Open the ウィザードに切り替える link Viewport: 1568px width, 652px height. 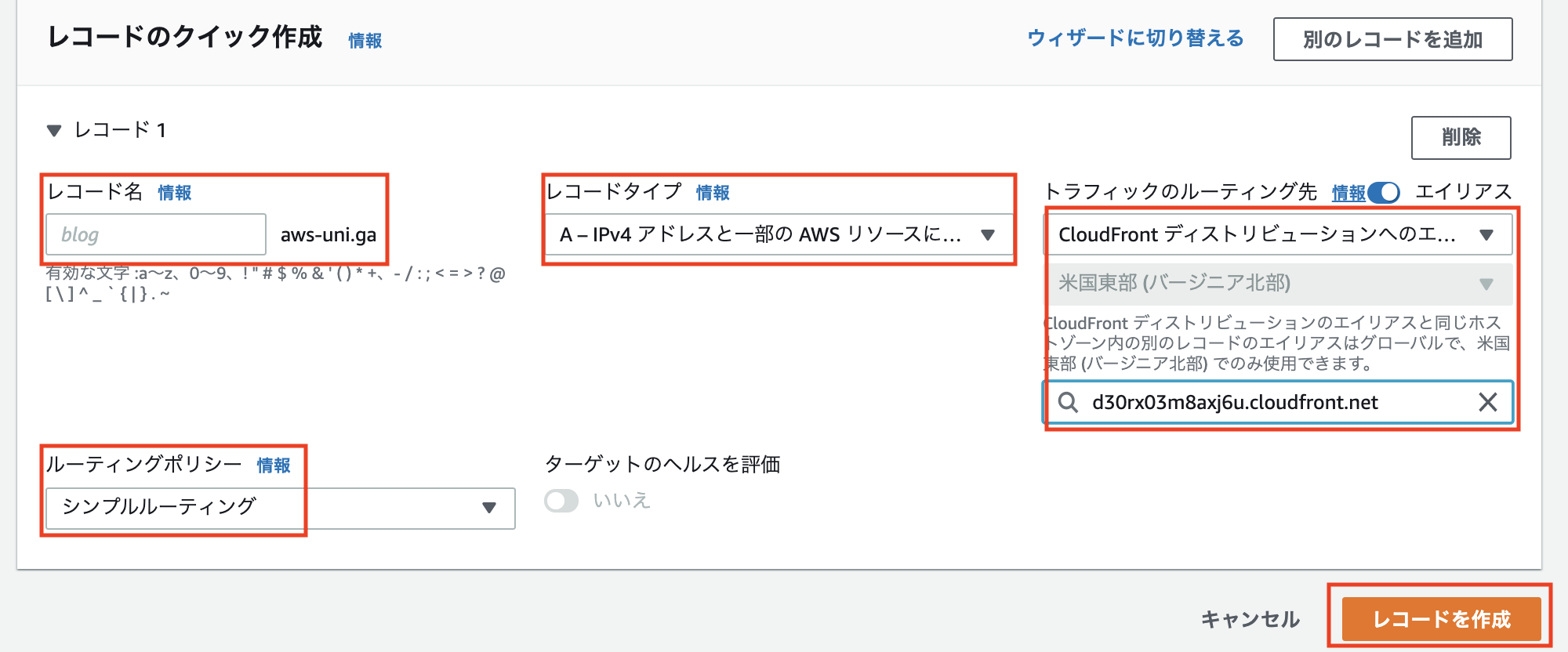(x=1135, y=38)
